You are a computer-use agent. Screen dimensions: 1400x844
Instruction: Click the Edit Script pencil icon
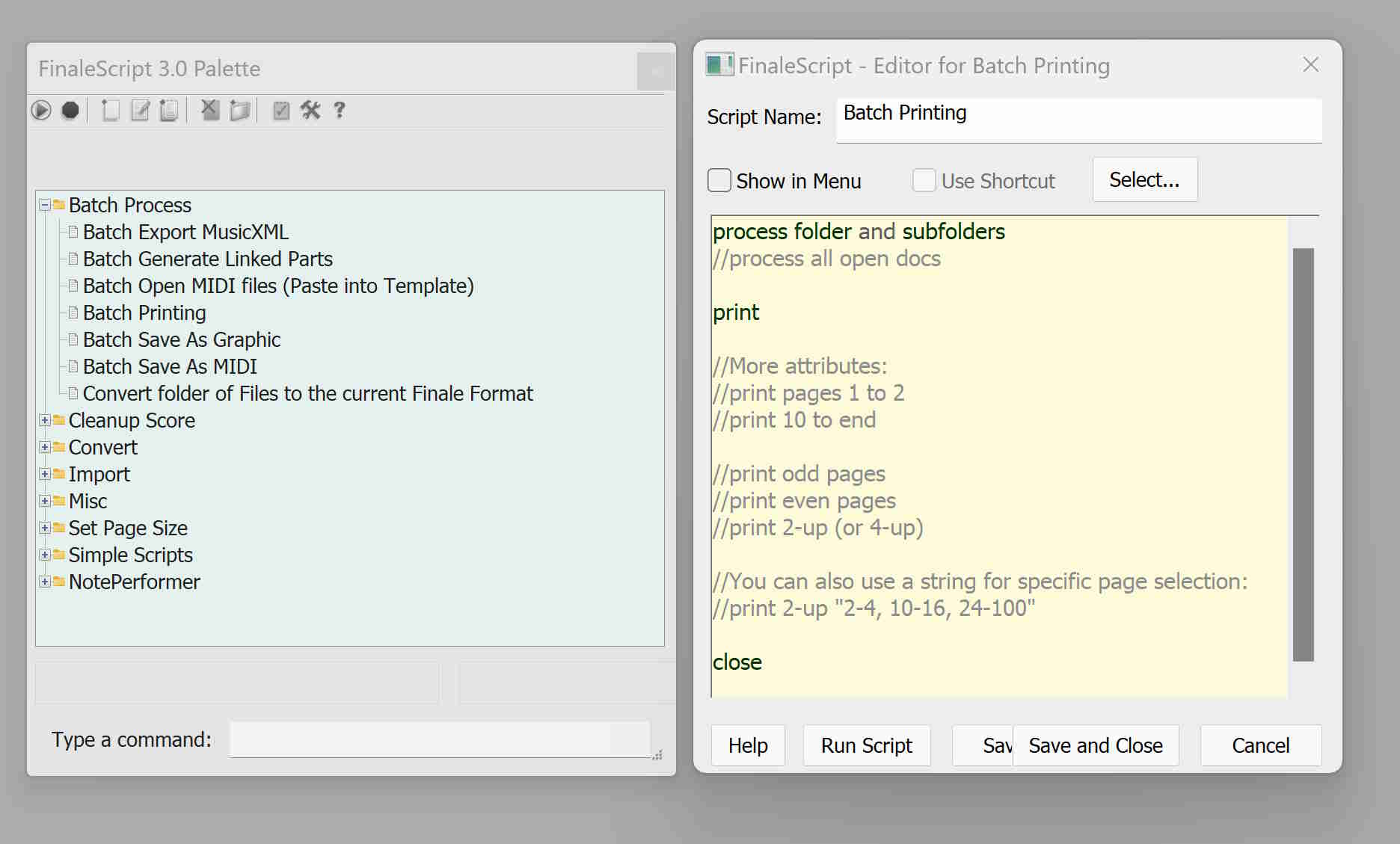click(x=140, y=111)
